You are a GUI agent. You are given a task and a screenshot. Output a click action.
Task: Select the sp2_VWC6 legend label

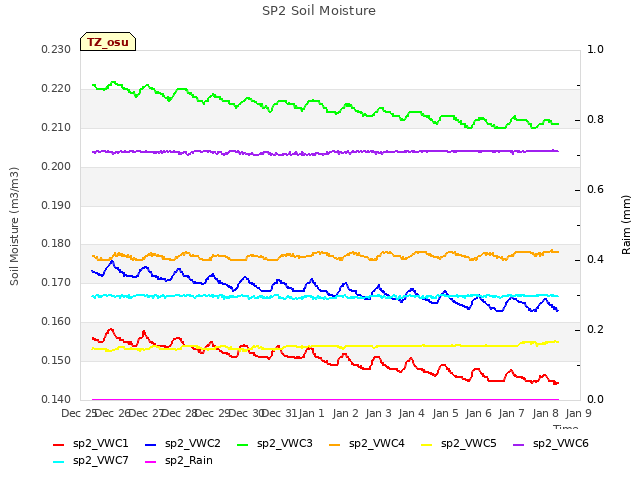[x=560, y=444]
